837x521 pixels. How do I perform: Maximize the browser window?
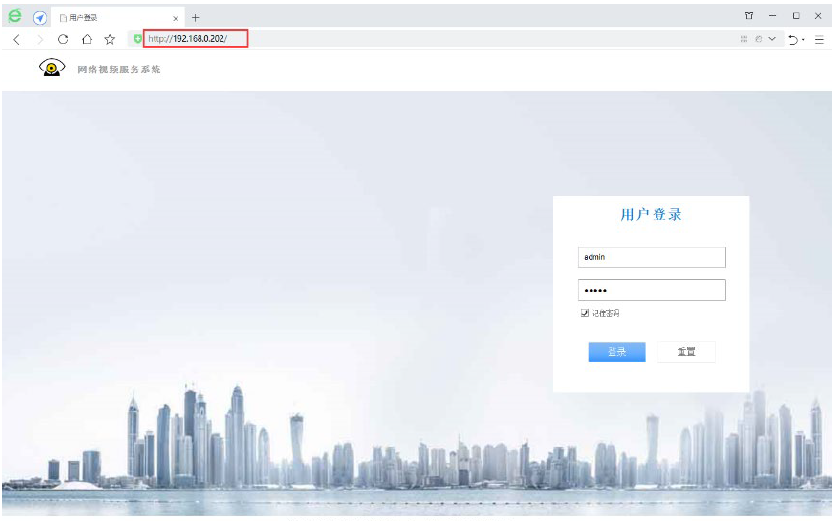[796, 16]
